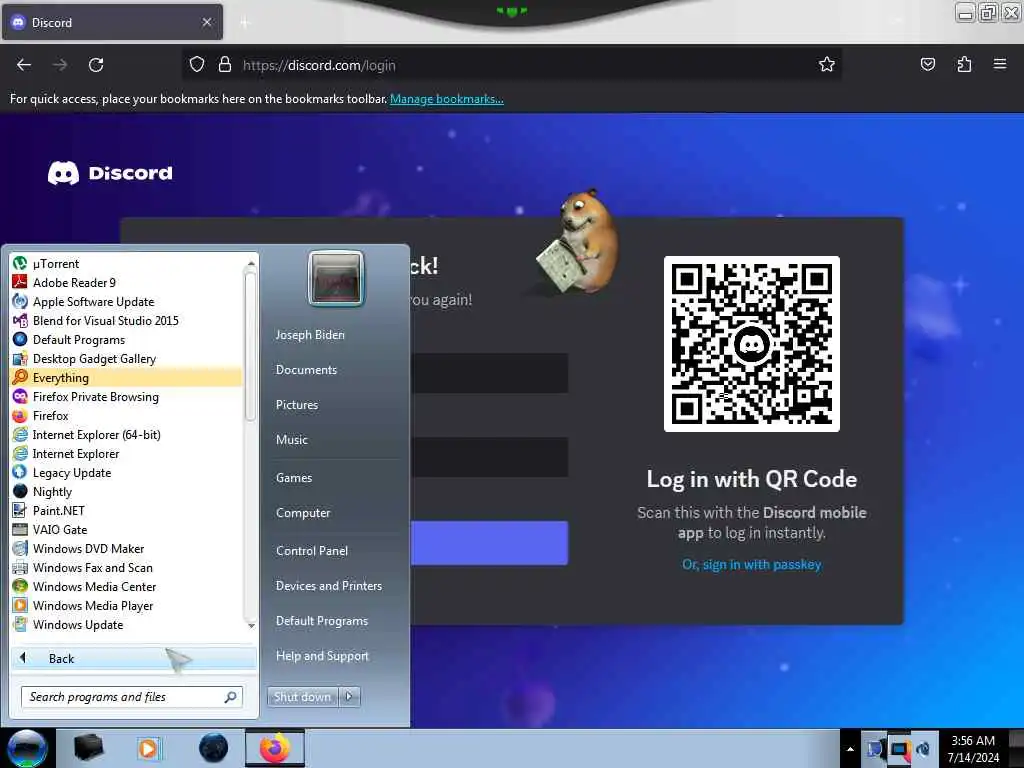Click the search magnifier icon in the Start menu
Image resolution: width=1024 pixels, height=768 pixels.
pyautogui.click(x=231, y=697)
